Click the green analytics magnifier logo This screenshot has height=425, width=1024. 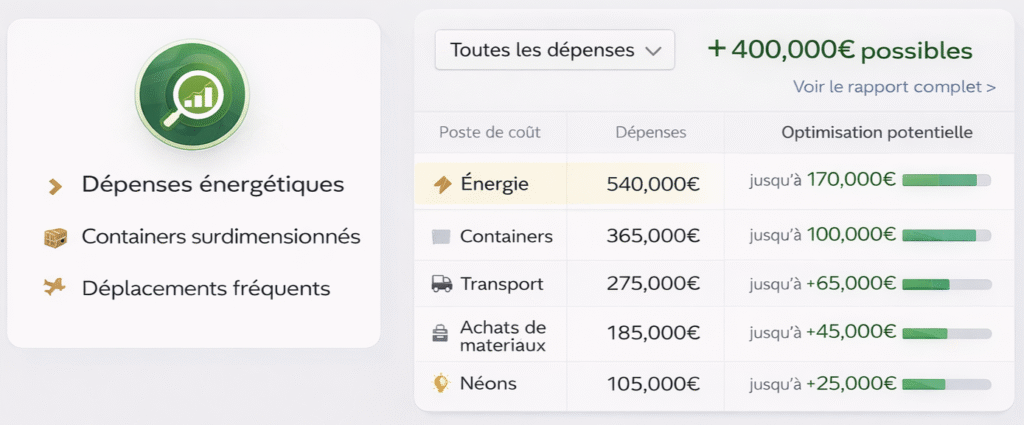pos(192,96)
